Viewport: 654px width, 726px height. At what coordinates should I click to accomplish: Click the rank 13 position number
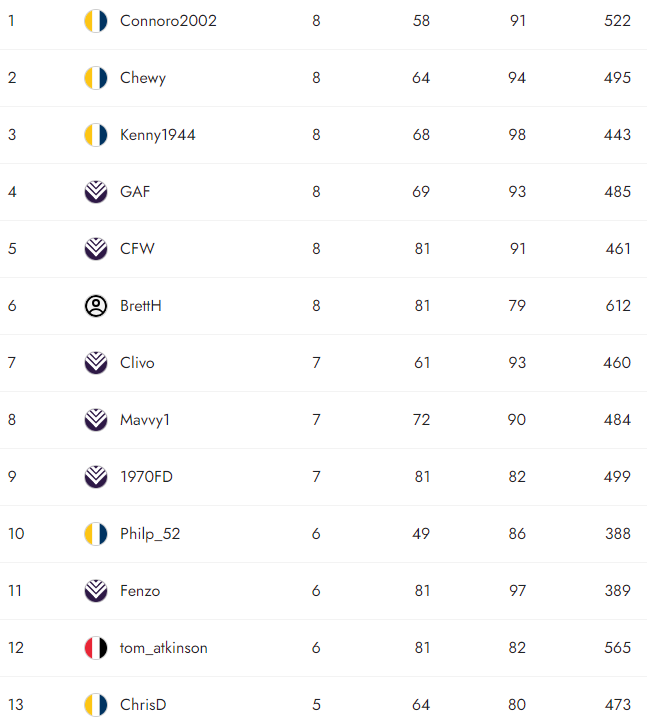click(15, 705)
